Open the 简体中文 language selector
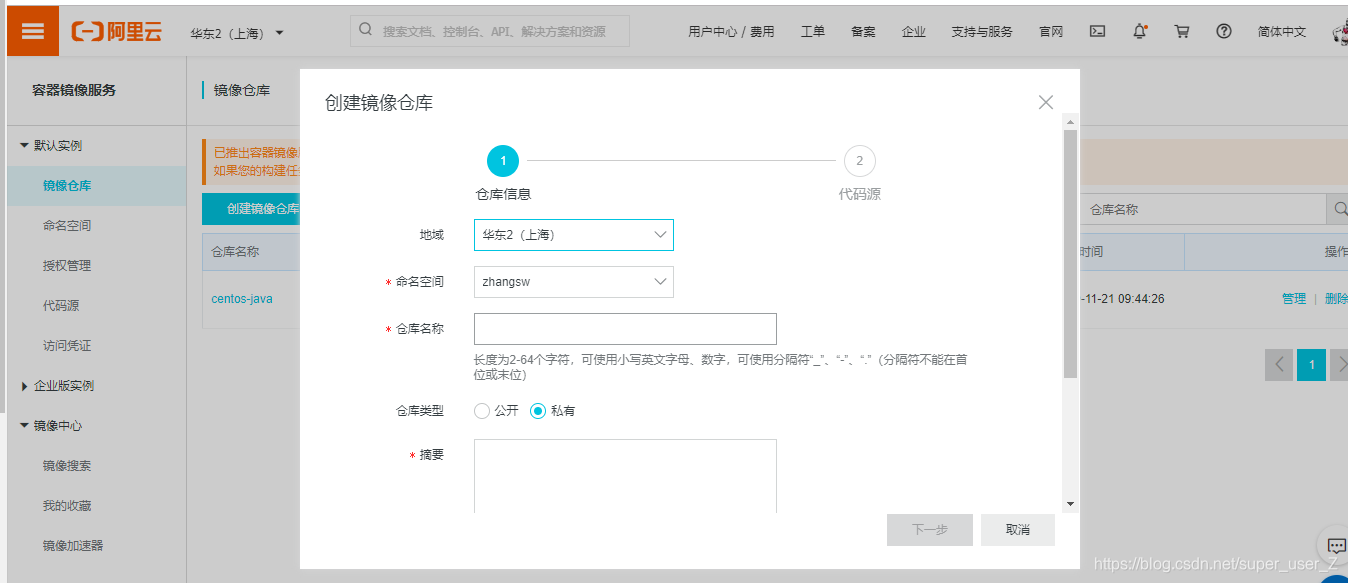Image resolution: width=1348 pixels, height=583 pixels. coord(1282,32)
